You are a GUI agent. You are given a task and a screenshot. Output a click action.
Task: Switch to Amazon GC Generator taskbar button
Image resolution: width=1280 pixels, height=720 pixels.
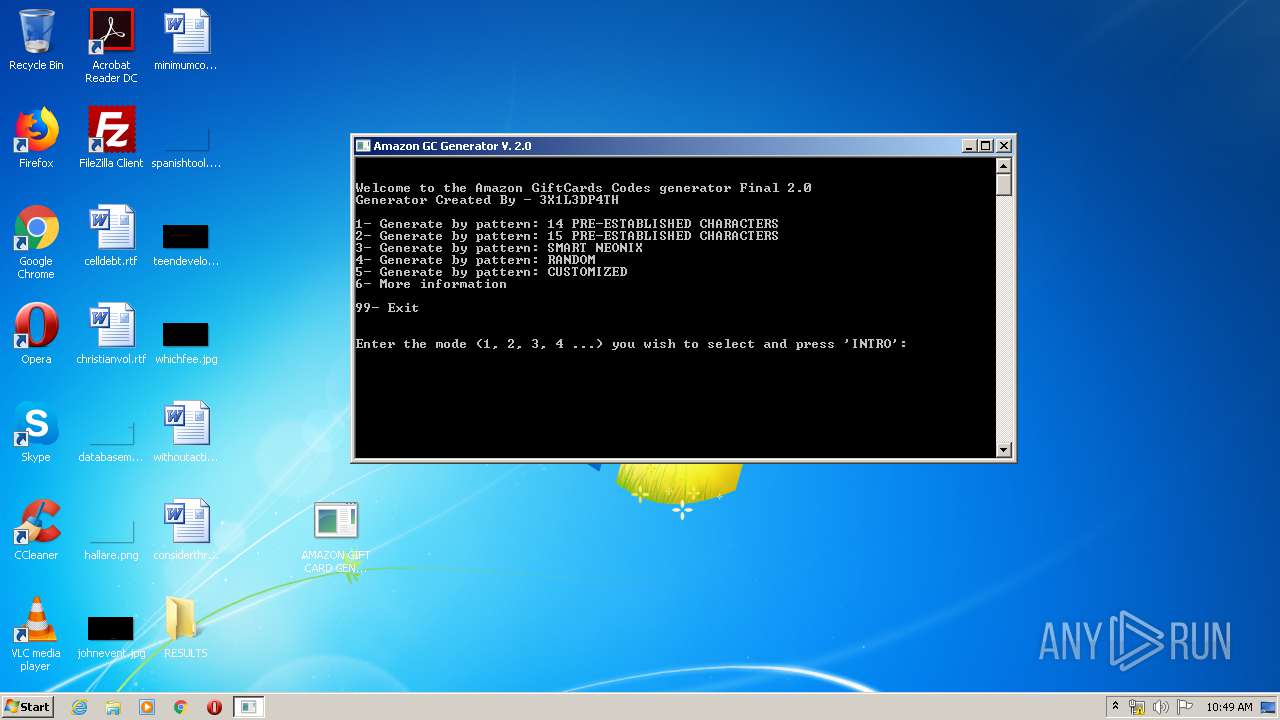(249, 707)
